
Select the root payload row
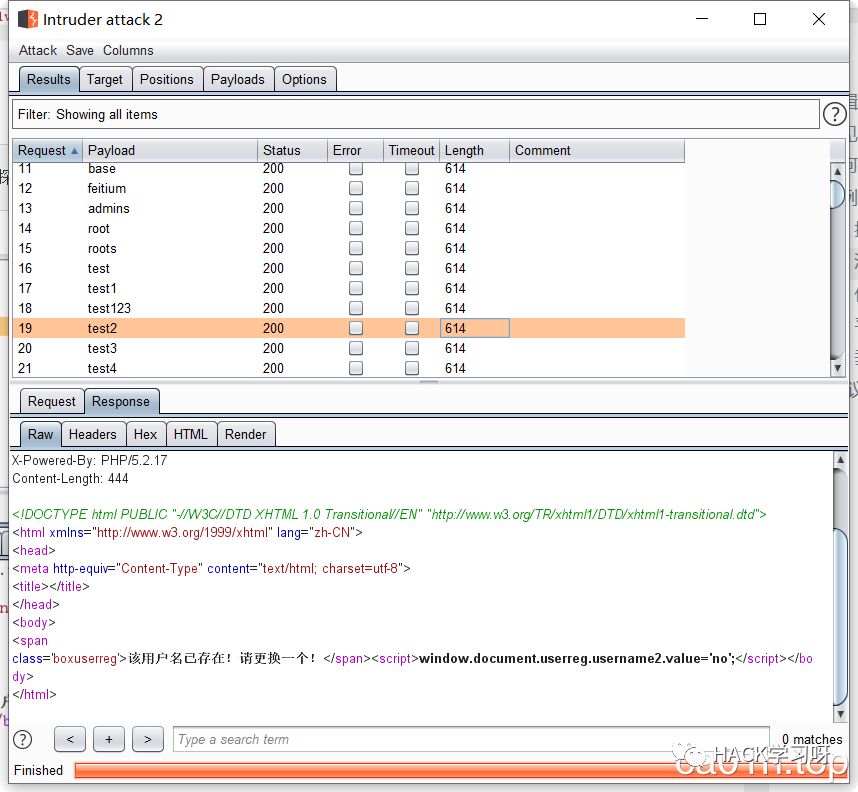(349, 229)
